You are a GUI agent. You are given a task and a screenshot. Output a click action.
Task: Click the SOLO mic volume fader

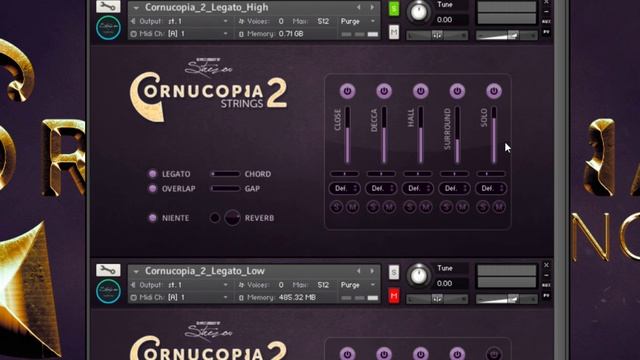tap(493, 135)
